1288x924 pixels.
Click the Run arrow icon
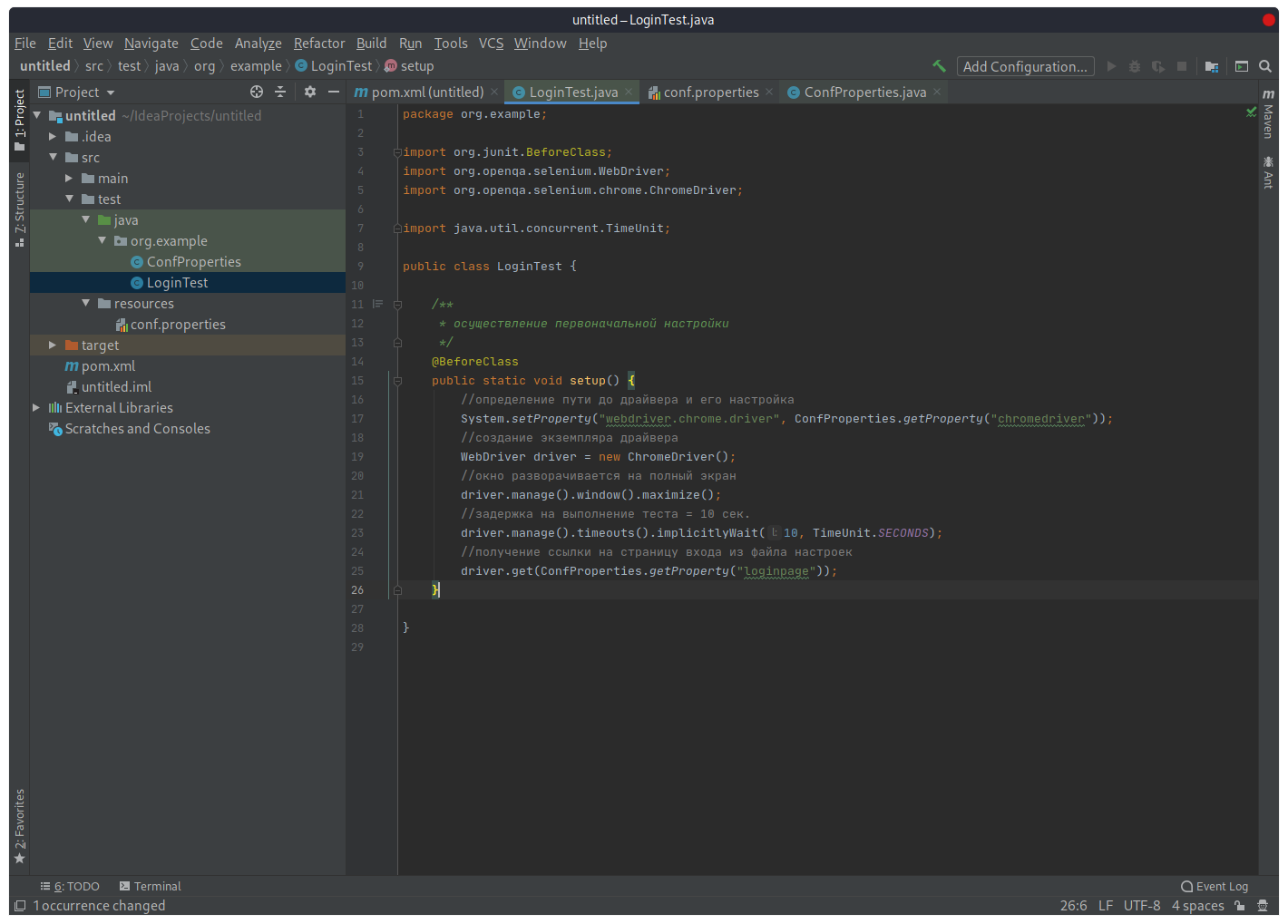pyautogui.click(x=1111, y=66)
